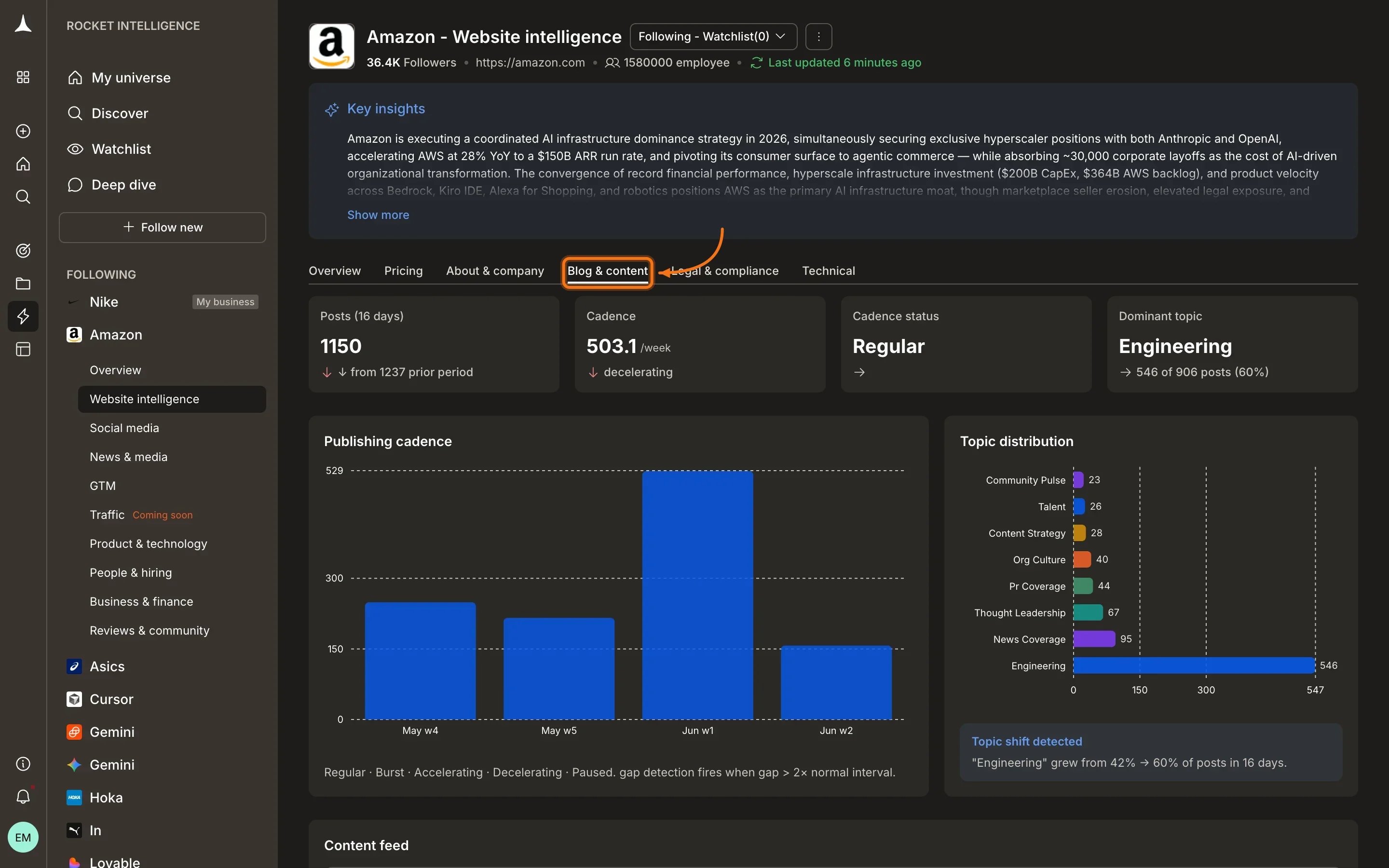This screenshot has width=1389, height=868.
Task: Click the refresh icon beside Last updated
Action: coord(757,63)
